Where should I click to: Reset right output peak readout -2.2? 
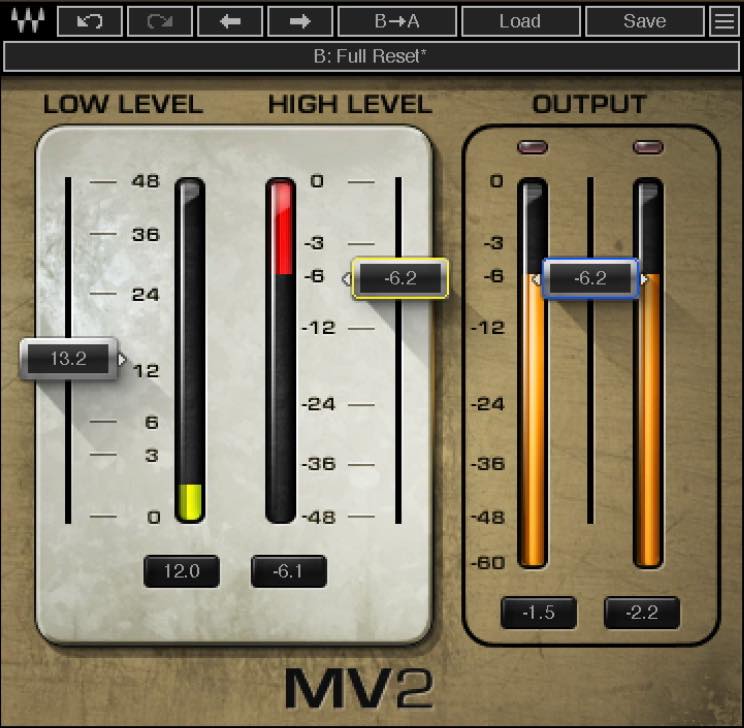pos(642,613)
